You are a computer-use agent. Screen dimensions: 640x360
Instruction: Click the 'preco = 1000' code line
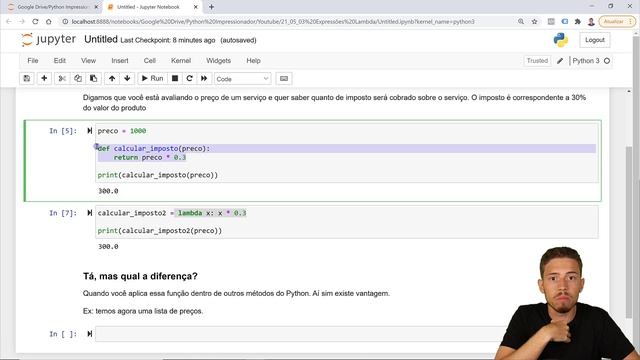(122, 131)
